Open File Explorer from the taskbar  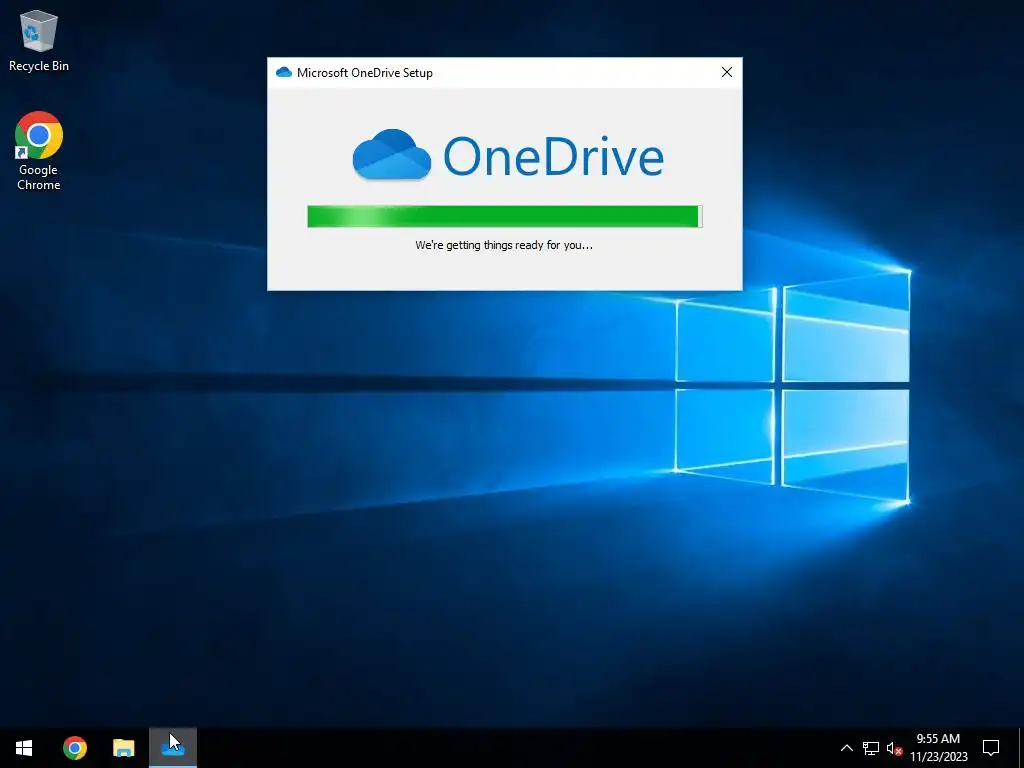[123, 748]
